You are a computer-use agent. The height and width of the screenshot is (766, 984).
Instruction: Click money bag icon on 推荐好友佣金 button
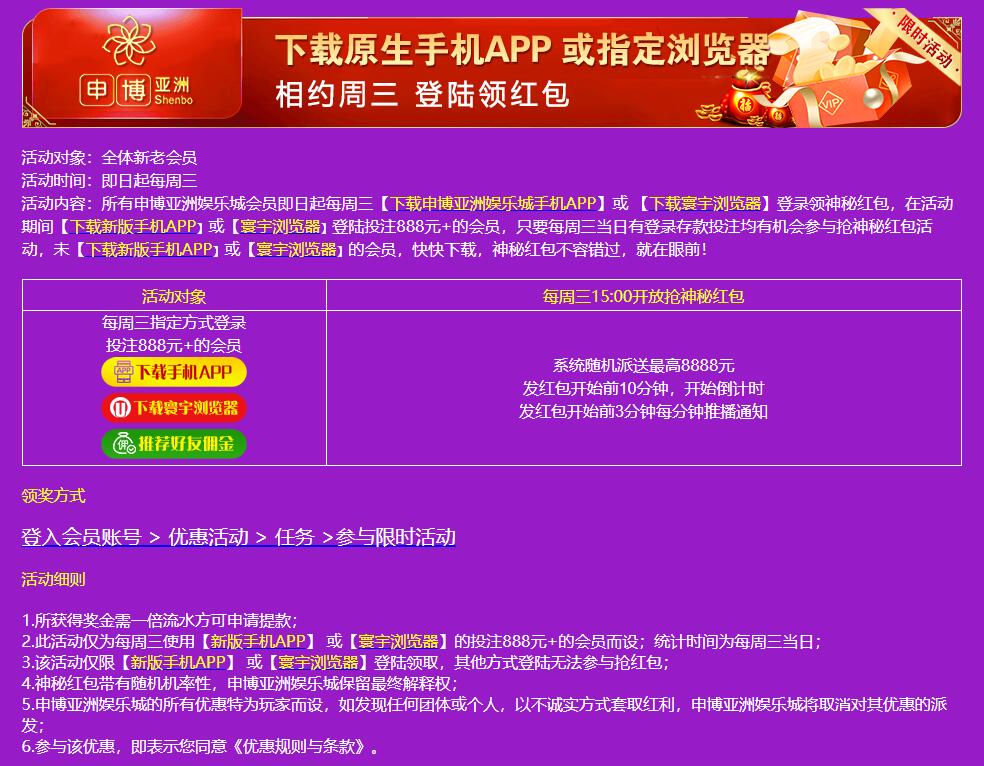[x=124, y=444]
